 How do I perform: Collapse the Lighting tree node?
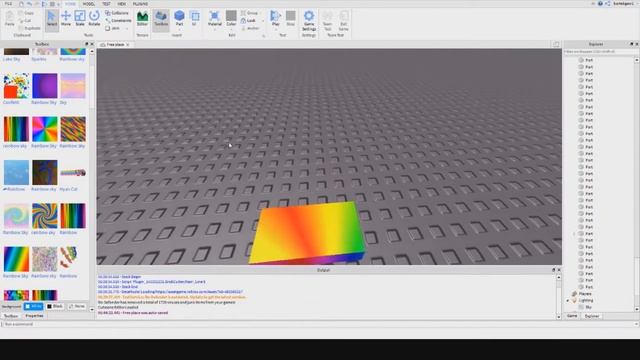tap(568, 300)
